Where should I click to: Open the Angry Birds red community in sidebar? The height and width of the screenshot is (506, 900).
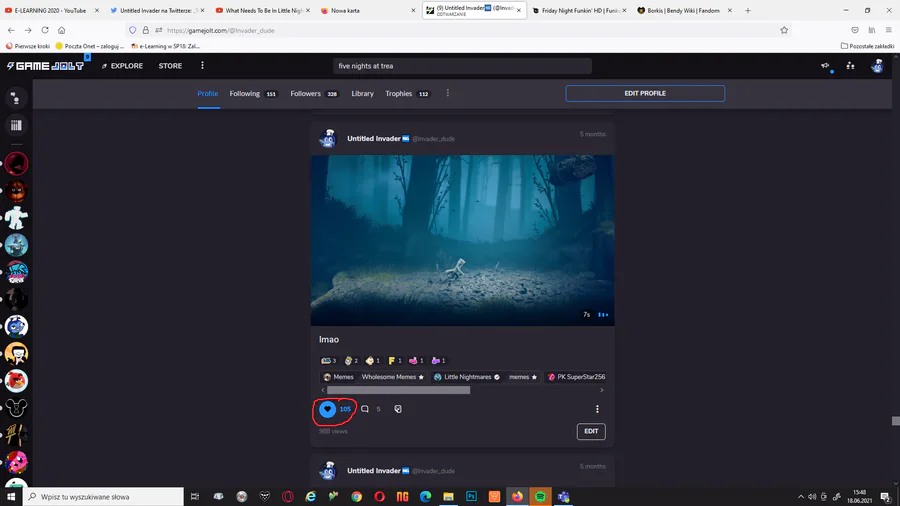pos(16,380)
